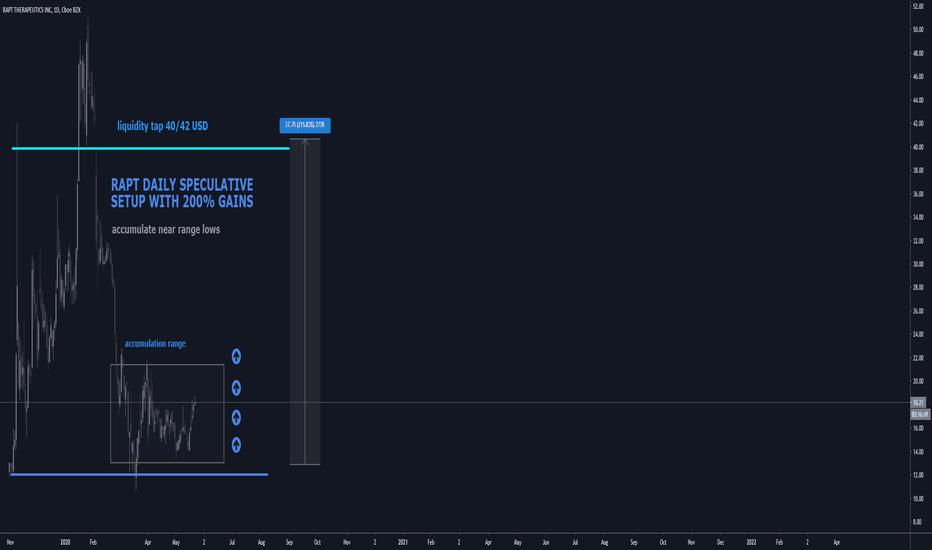Select the lowest blue up-arrow icon
This screenshot has width=932, height=550.
pyautogui.click(x=236, y=445)
